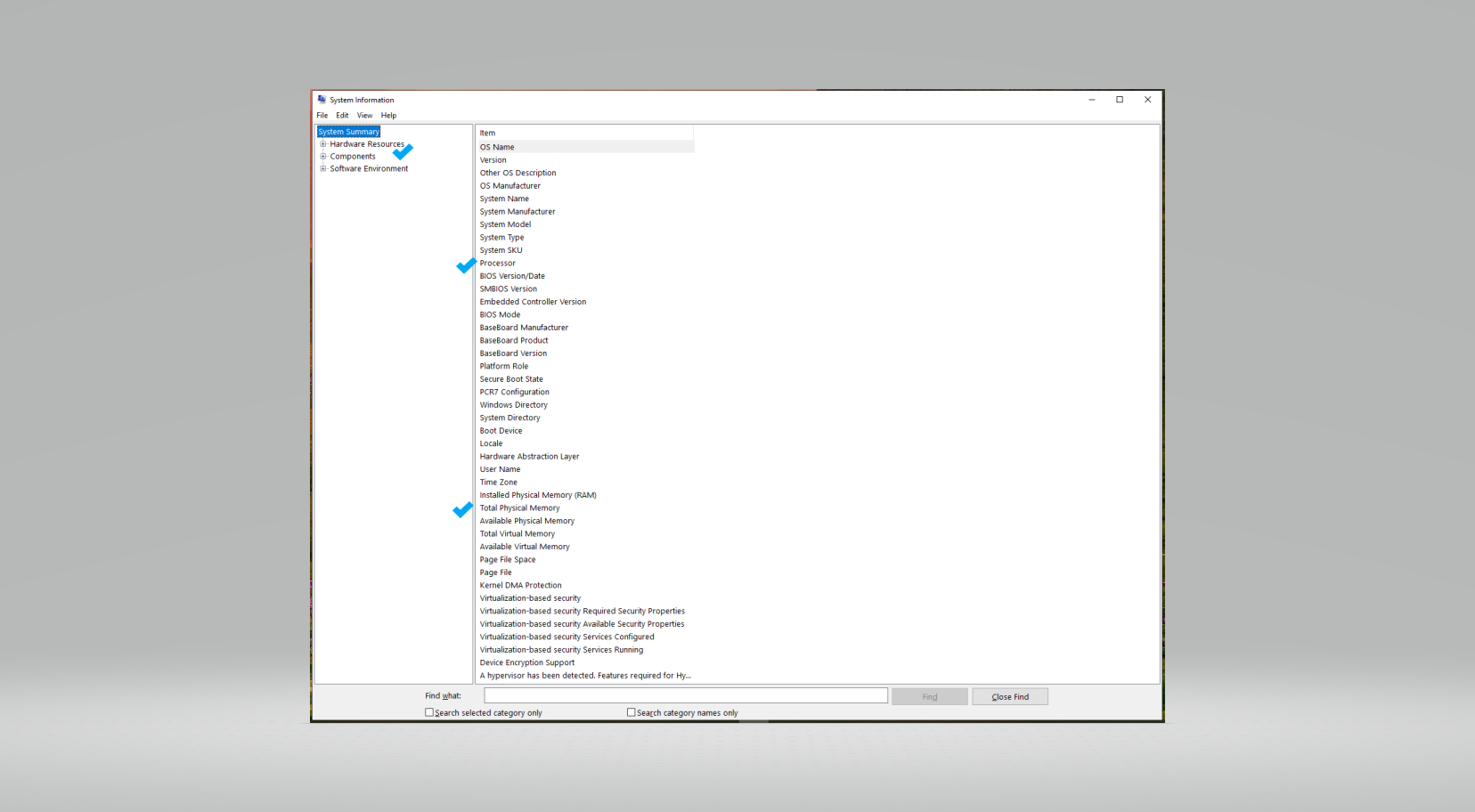Image resolution: width=1475 pixels, height=812 pixels.
Task: Click the Find button
Action: click(x=930, y=697)
